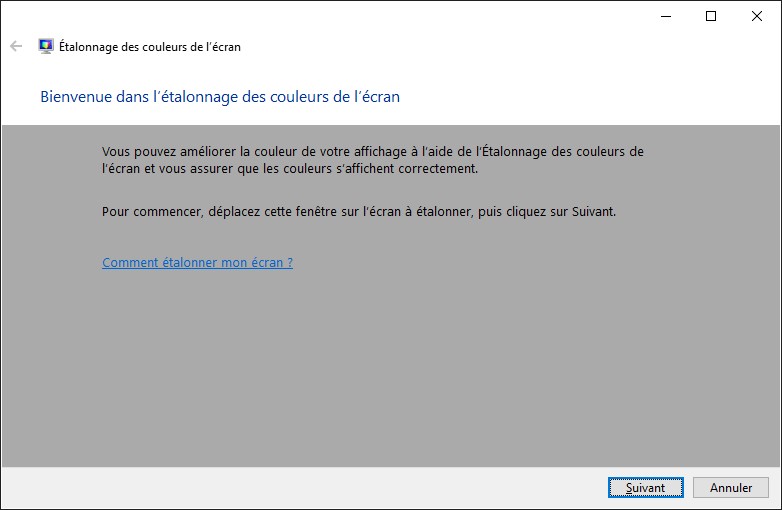The height and width of the screenshot is (510, 782).
Task: Click the window title beside the monitor icon
Action: [150, 46]
